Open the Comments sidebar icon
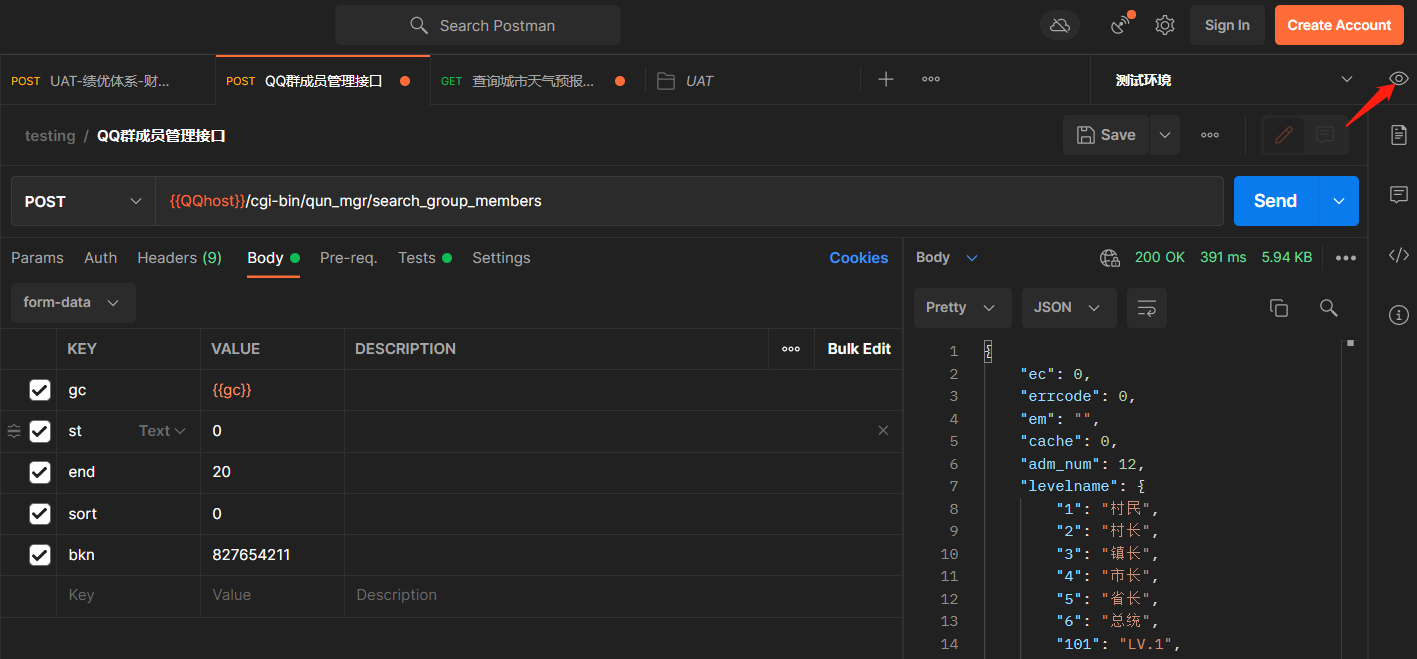The height and width of the screenshot is (659, 1417). point(1399,195)
